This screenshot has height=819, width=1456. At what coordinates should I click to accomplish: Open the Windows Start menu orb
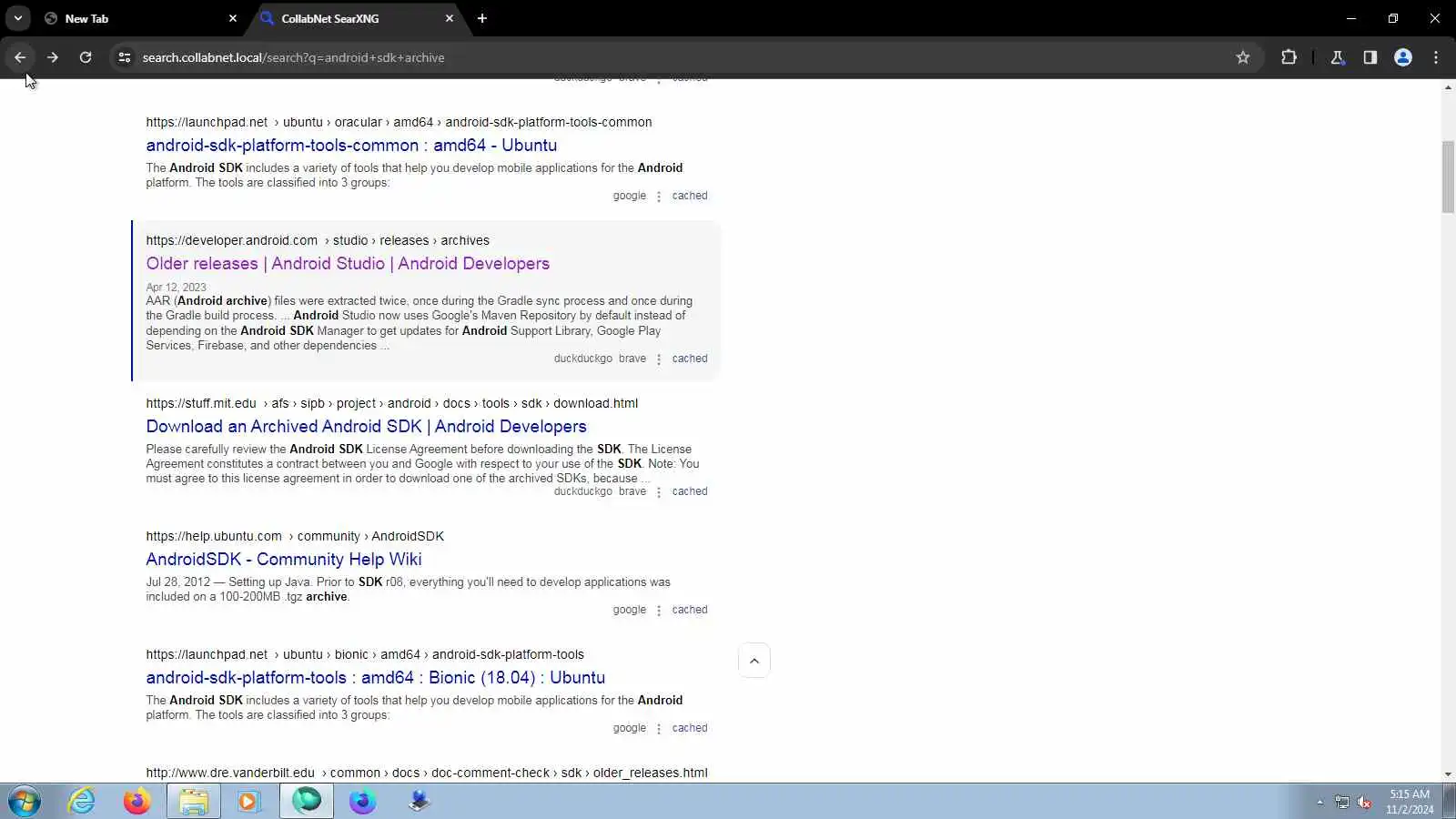(x=25, y=802)
